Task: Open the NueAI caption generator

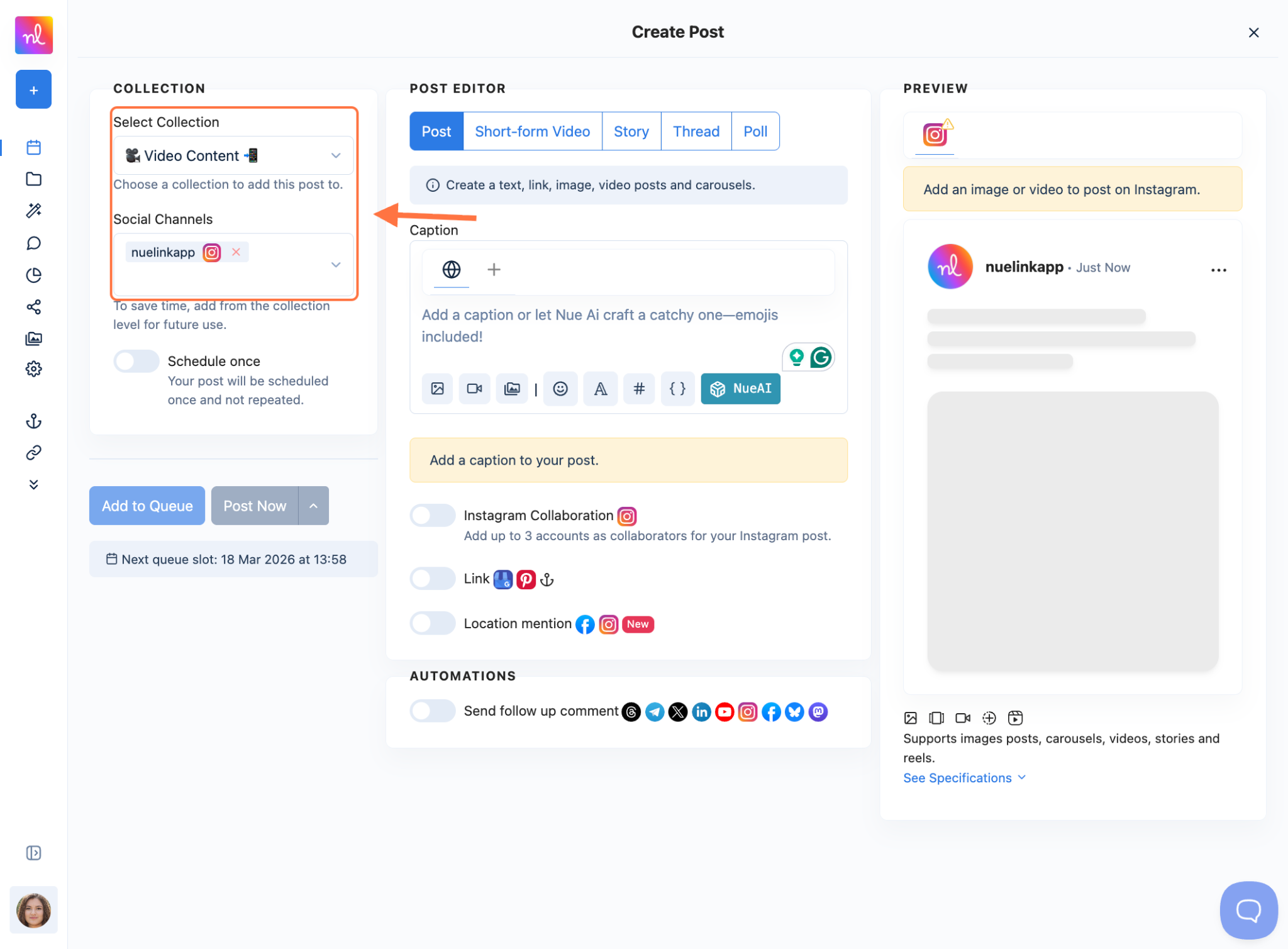Action: coord(740,389)
